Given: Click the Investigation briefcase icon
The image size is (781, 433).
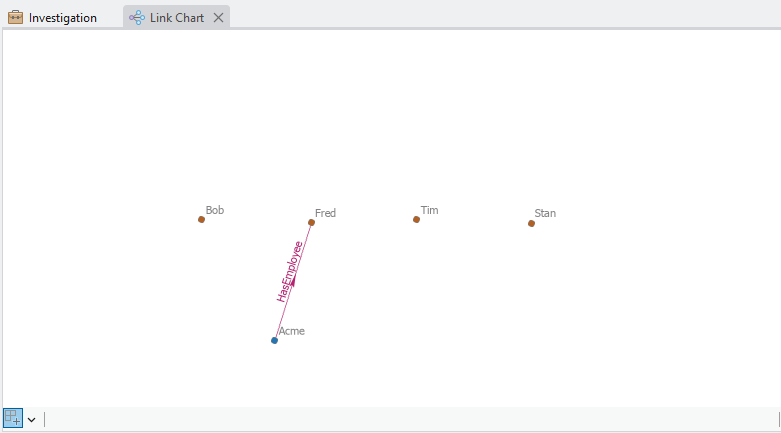Looking at the screenshot, I should (x=16, y=17).
